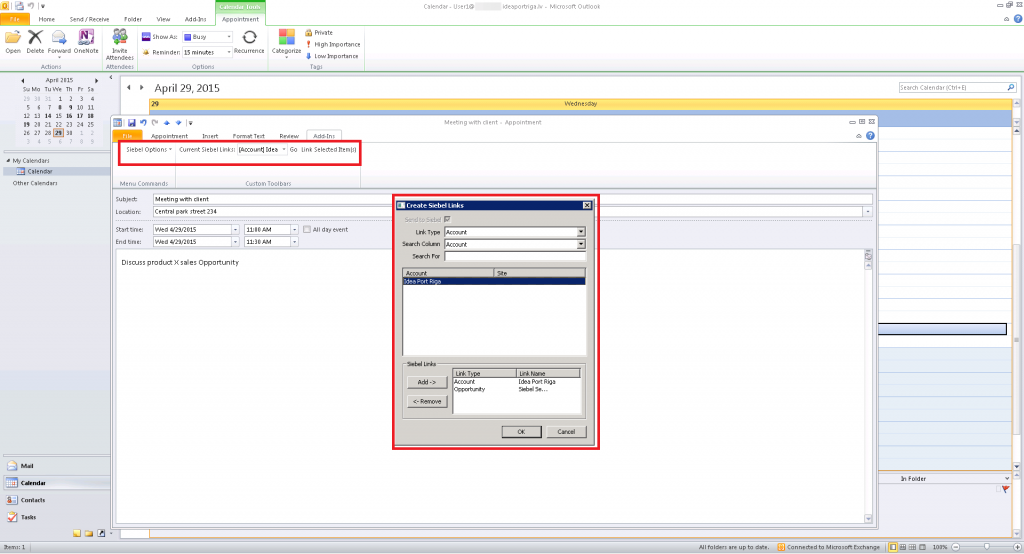
Task: Cancel the Create Siebel Links dialog
Action: point(566,432)
